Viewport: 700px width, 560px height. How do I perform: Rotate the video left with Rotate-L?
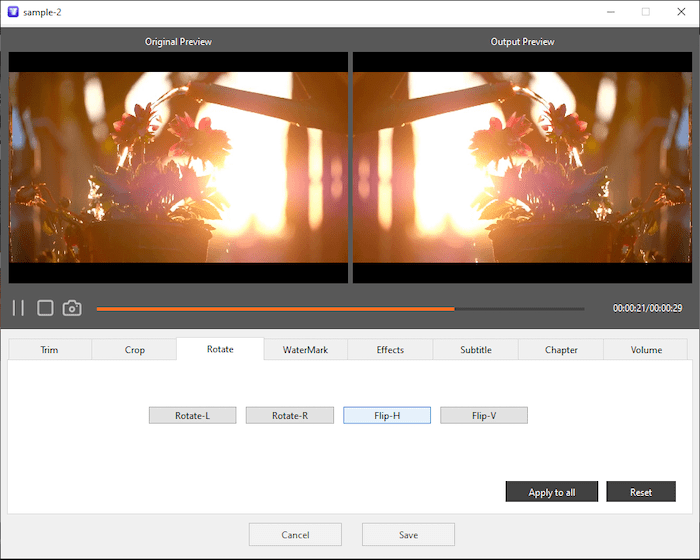[x=192, y=415]
